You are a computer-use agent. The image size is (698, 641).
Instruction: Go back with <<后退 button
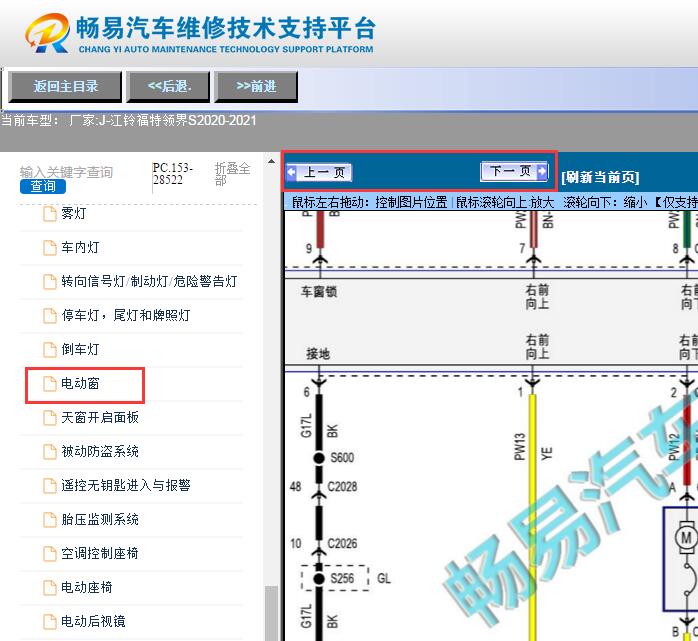click(168, 86)
